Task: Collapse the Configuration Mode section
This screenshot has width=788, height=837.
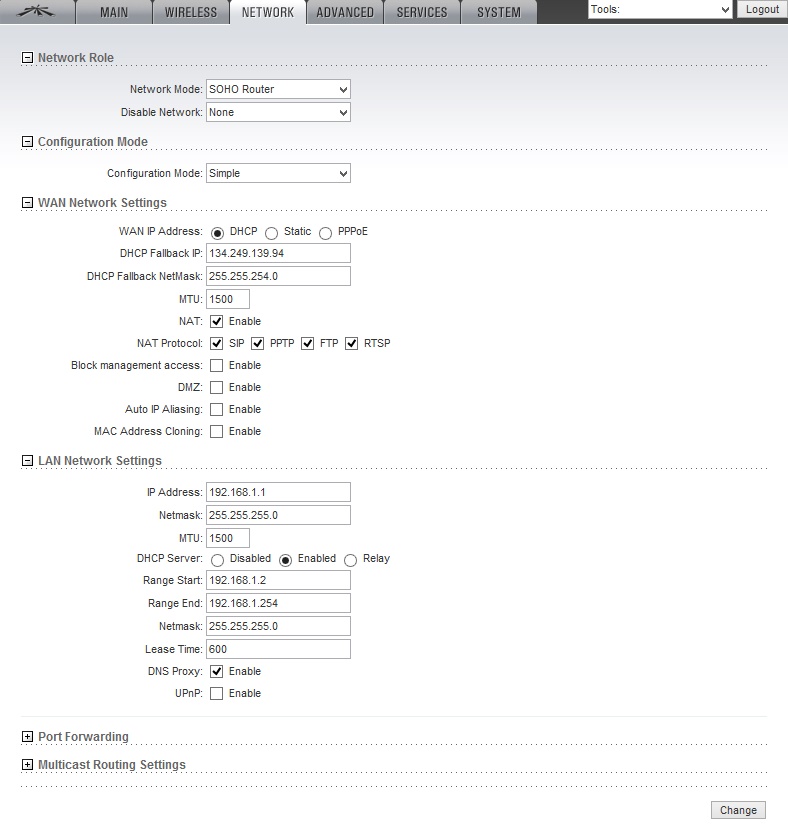Action: click(27, 142)
